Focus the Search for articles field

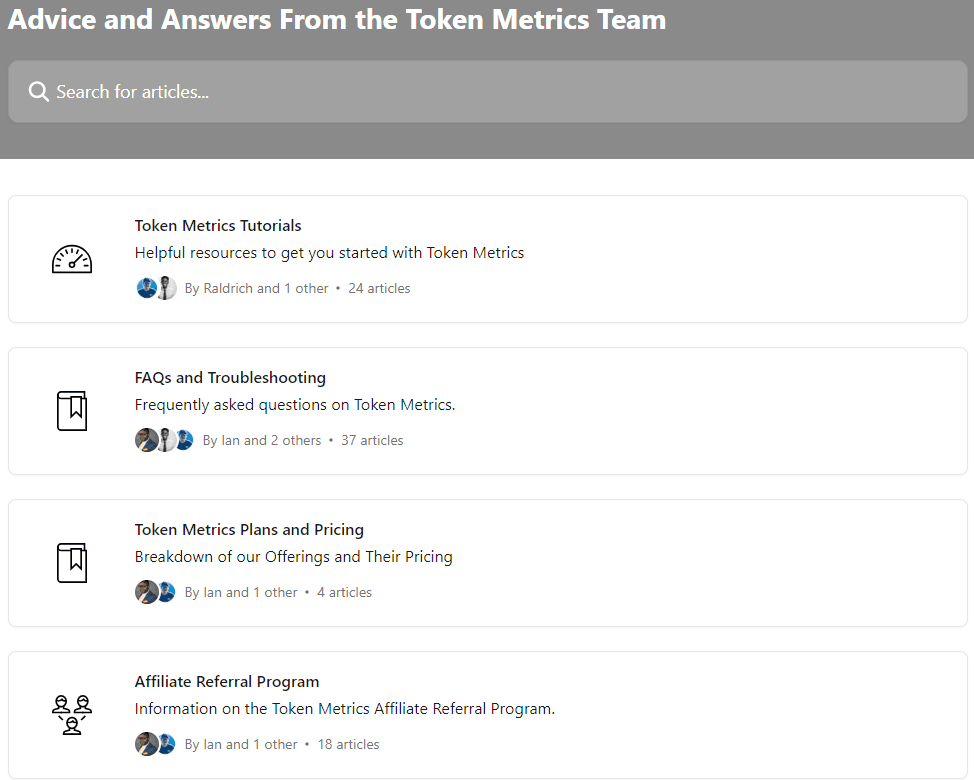488,92
